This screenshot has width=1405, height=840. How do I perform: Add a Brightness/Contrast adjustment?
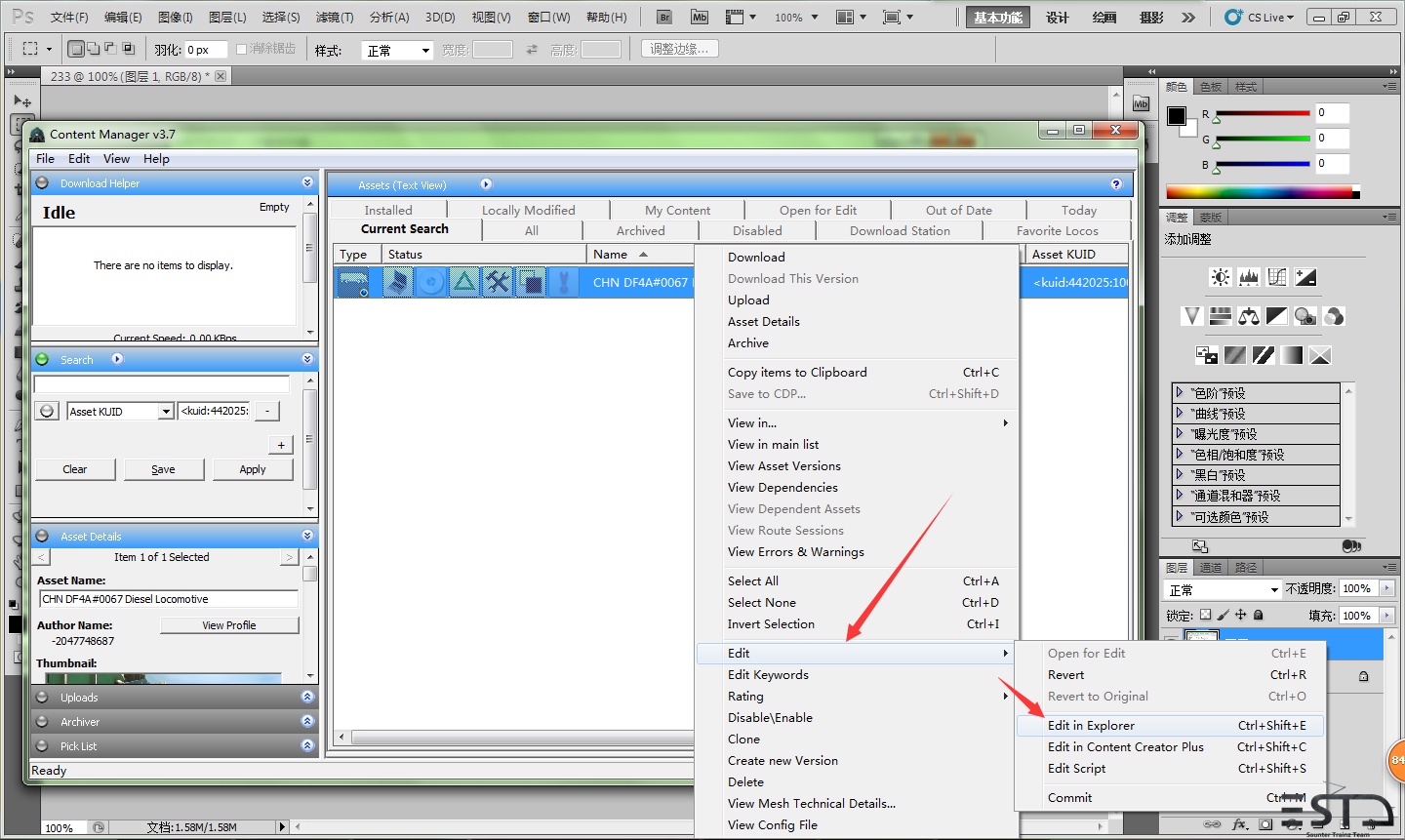coord(1221,278)
